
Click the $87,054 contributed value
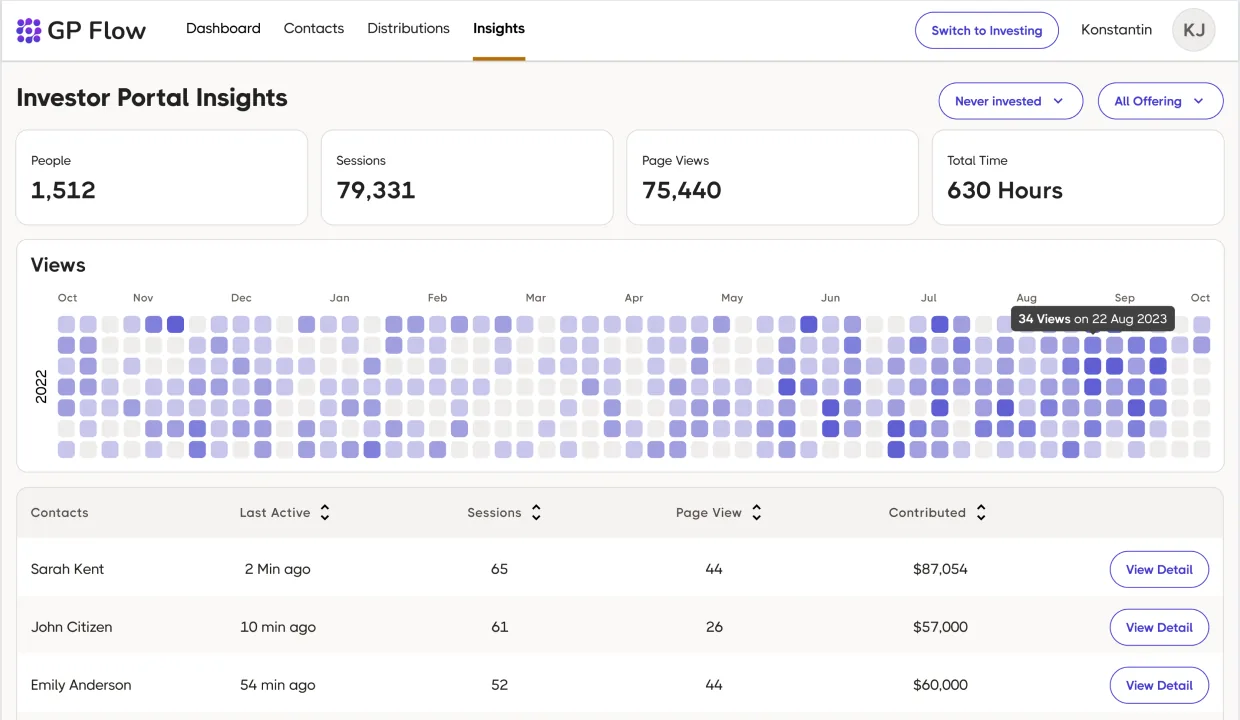tap(940, 569)
